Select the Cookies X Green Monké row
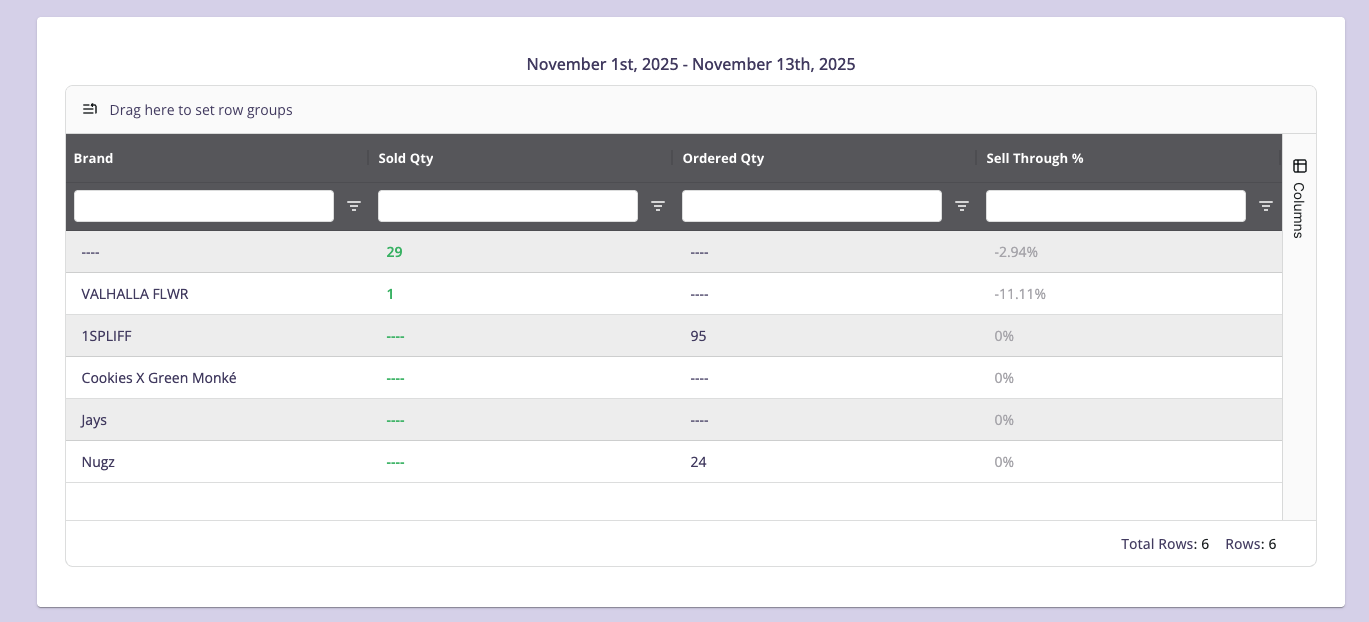 click(159, 378)
